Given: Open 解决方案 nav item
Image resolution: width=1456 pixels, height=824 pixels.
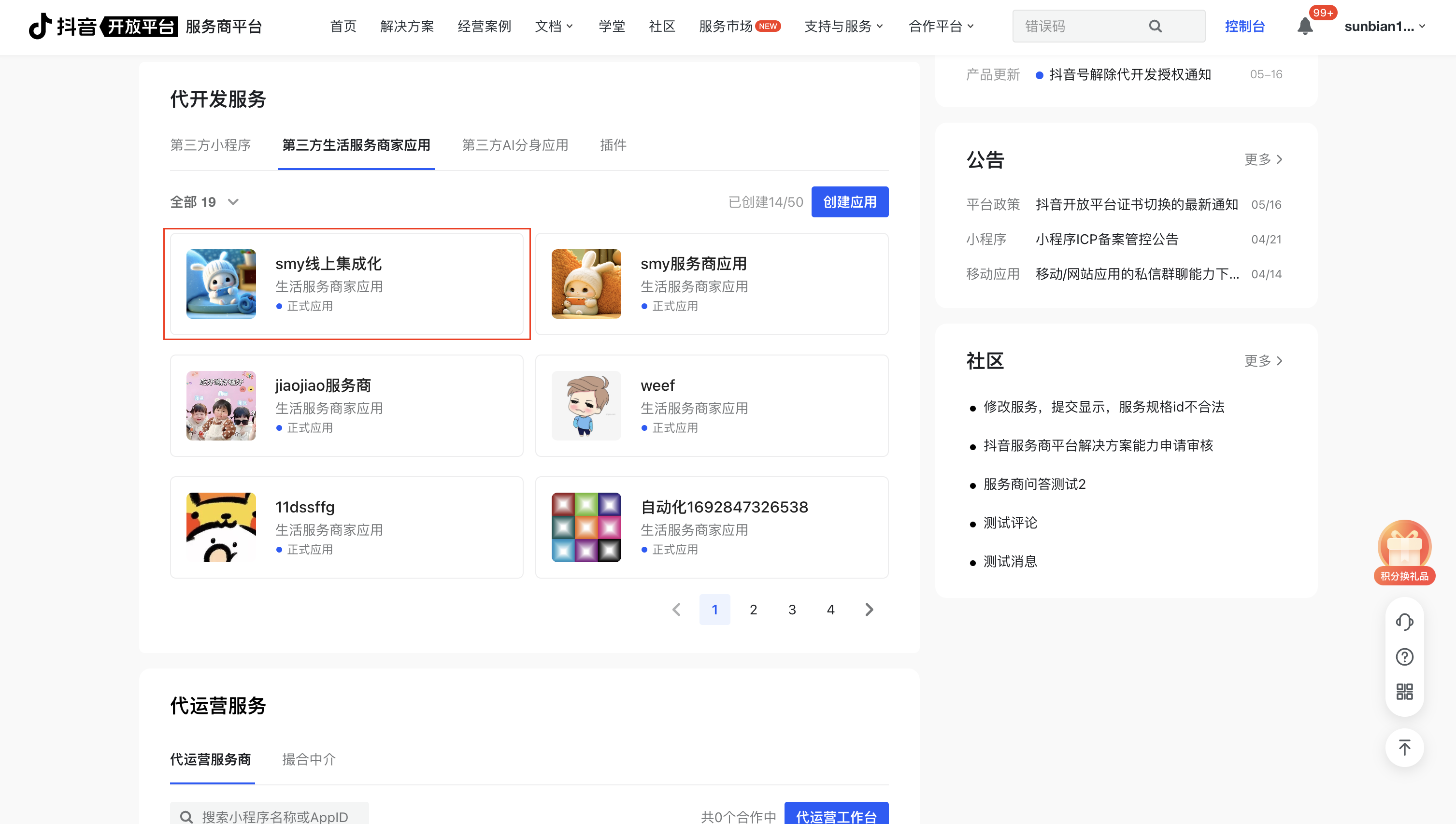Looking at the screenshot, I should coord(407,26).
